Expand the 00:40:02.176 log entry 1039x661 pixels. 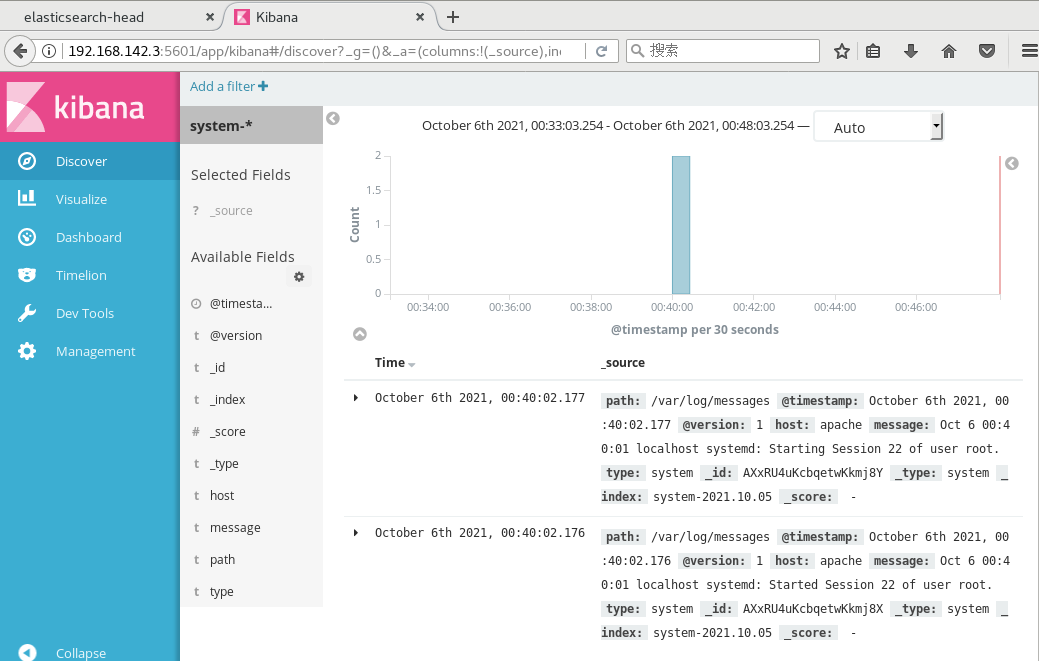coord(356,533)
